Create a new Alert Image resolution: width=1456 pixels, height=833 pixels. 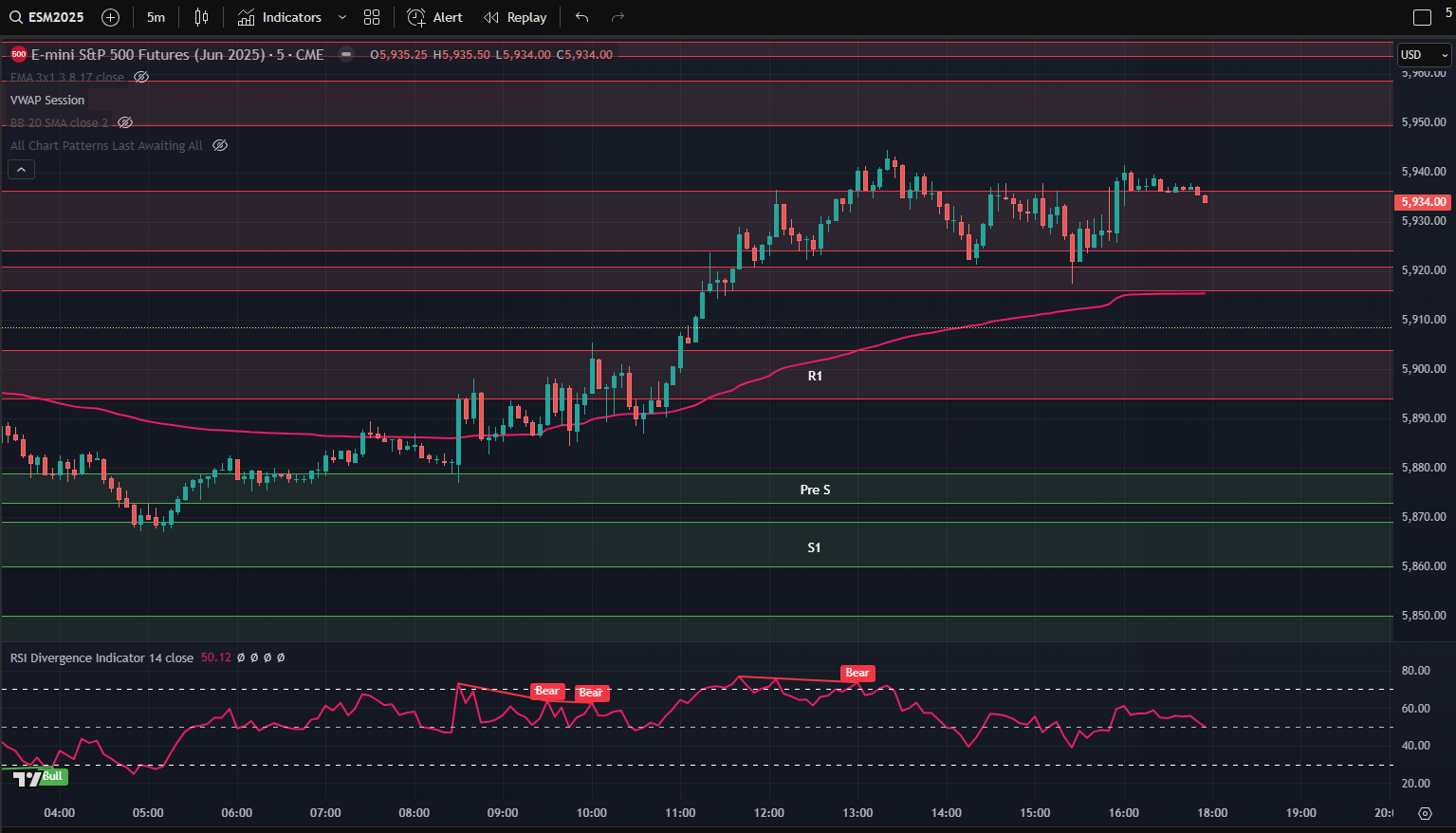[x=435, y=17]
